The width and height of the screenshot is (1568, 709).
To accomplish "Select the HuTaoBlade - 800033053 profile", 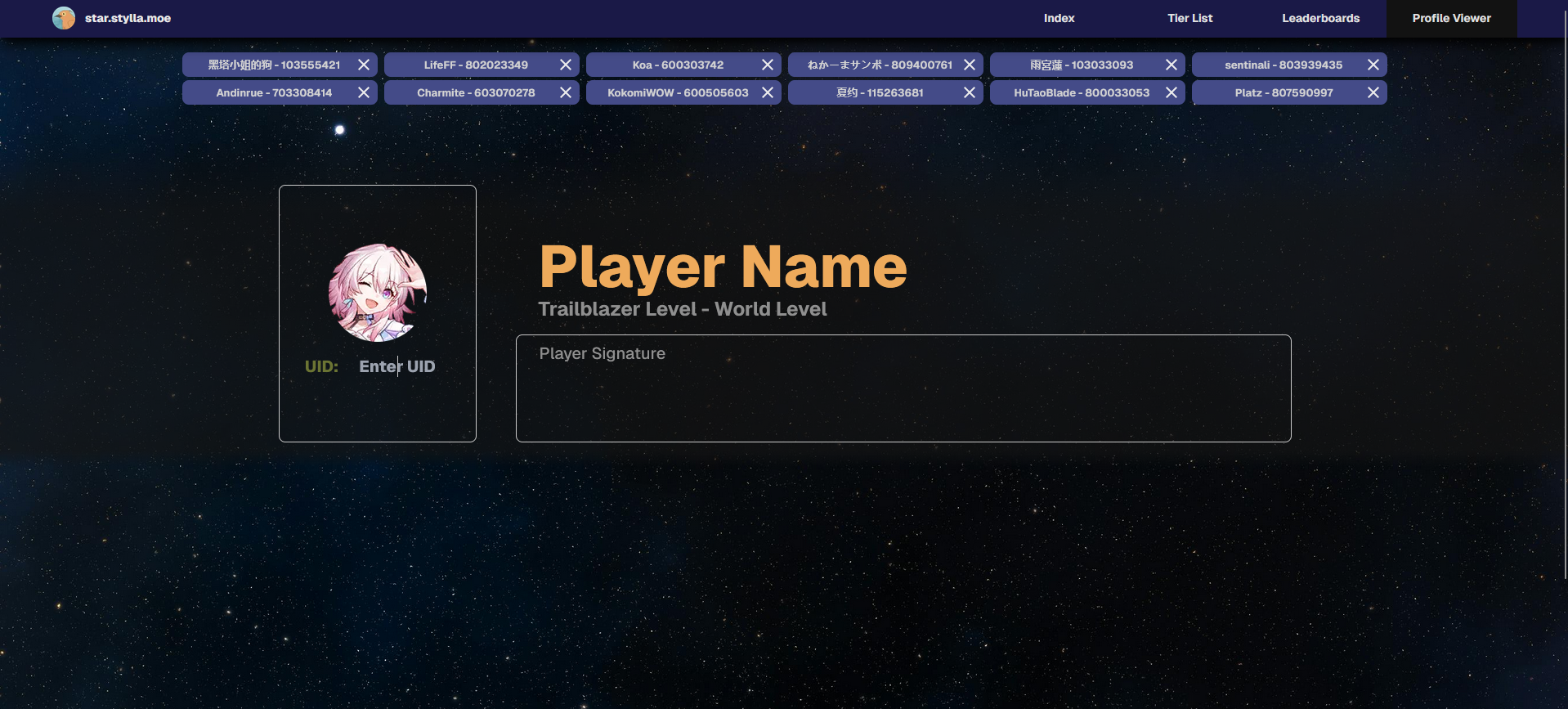I will click(1081, 92).
